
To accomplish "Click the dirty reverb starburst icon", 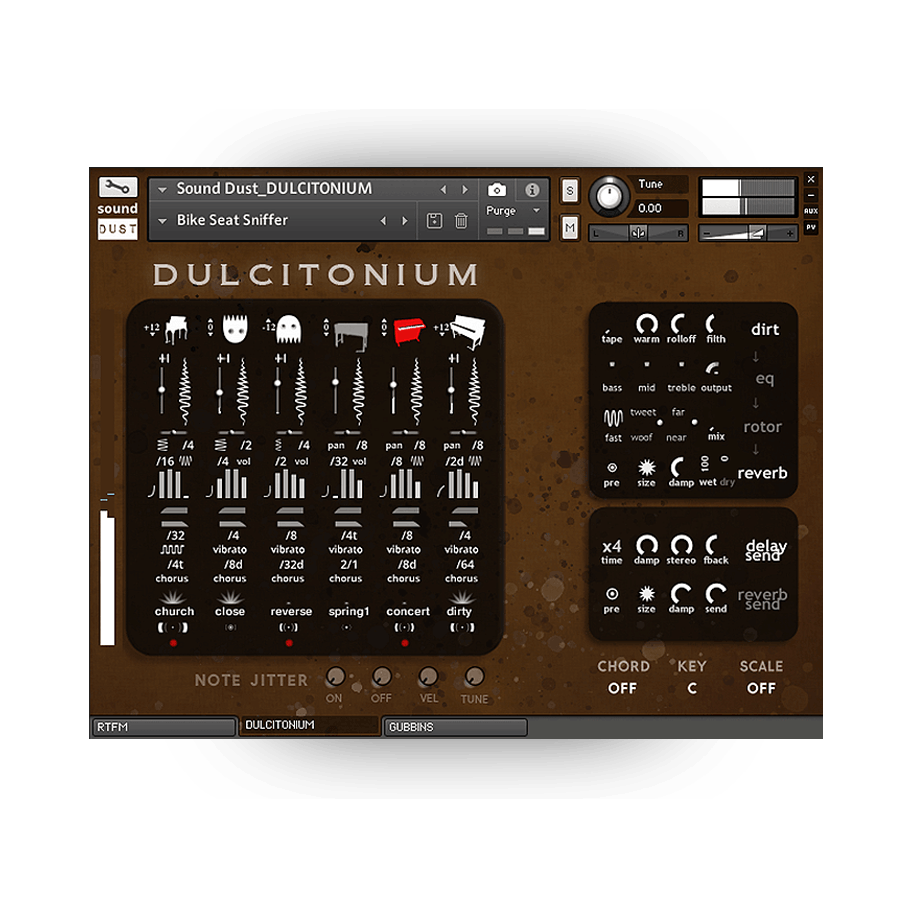I will pos(461,597).
